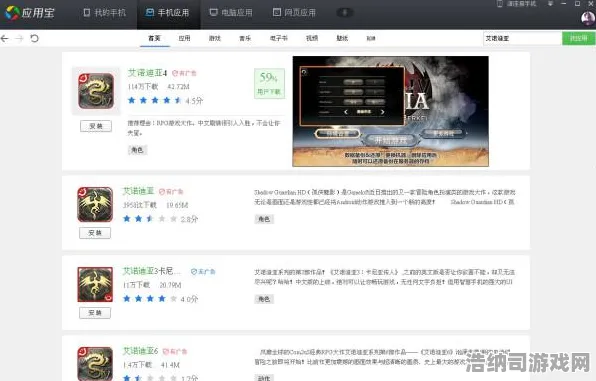Open the second 艾诺迪亚 app icon
Image resolution: width=596 pixels, height=381 pixels.
[x=95, y=205]
